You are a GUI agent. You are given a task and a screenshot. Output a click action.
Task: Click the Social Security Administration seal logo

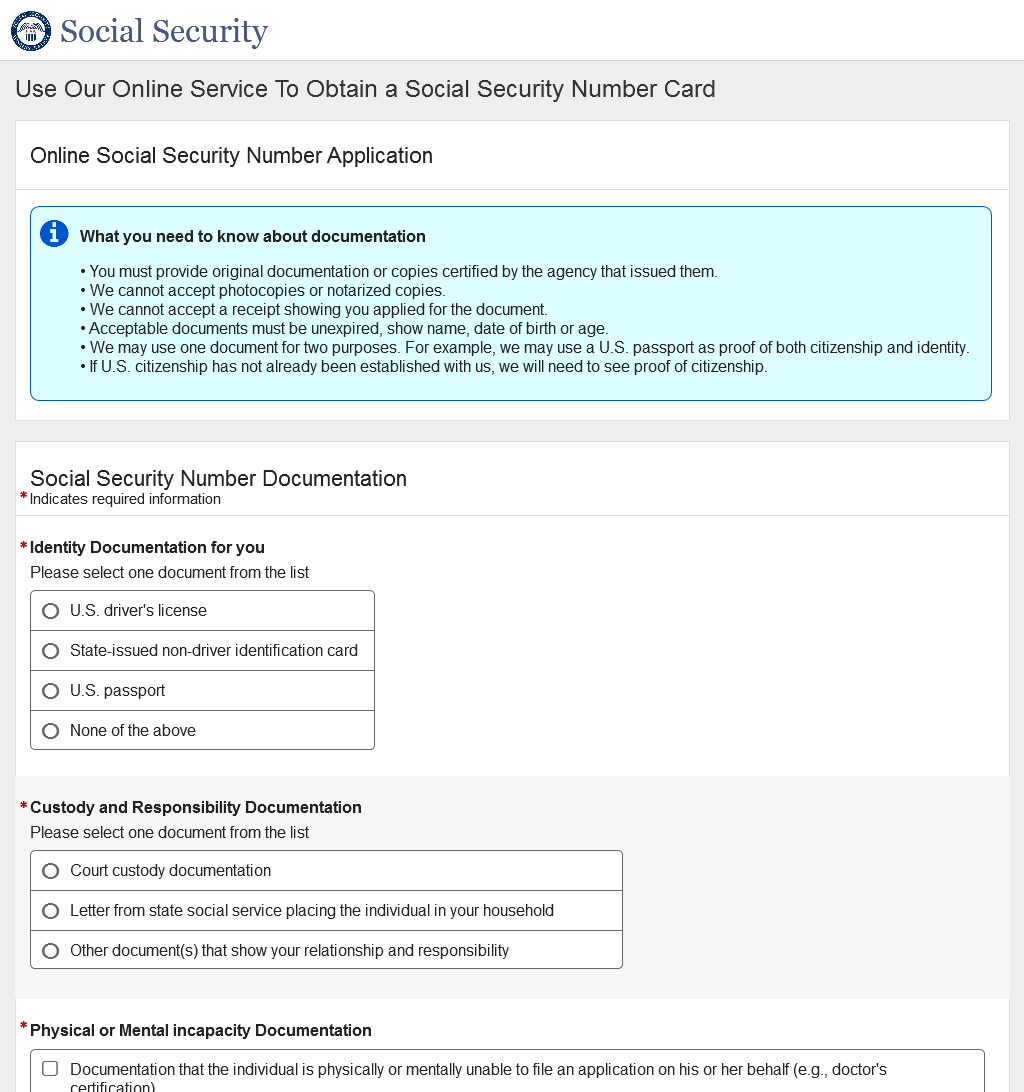click(x=31, y=31)
